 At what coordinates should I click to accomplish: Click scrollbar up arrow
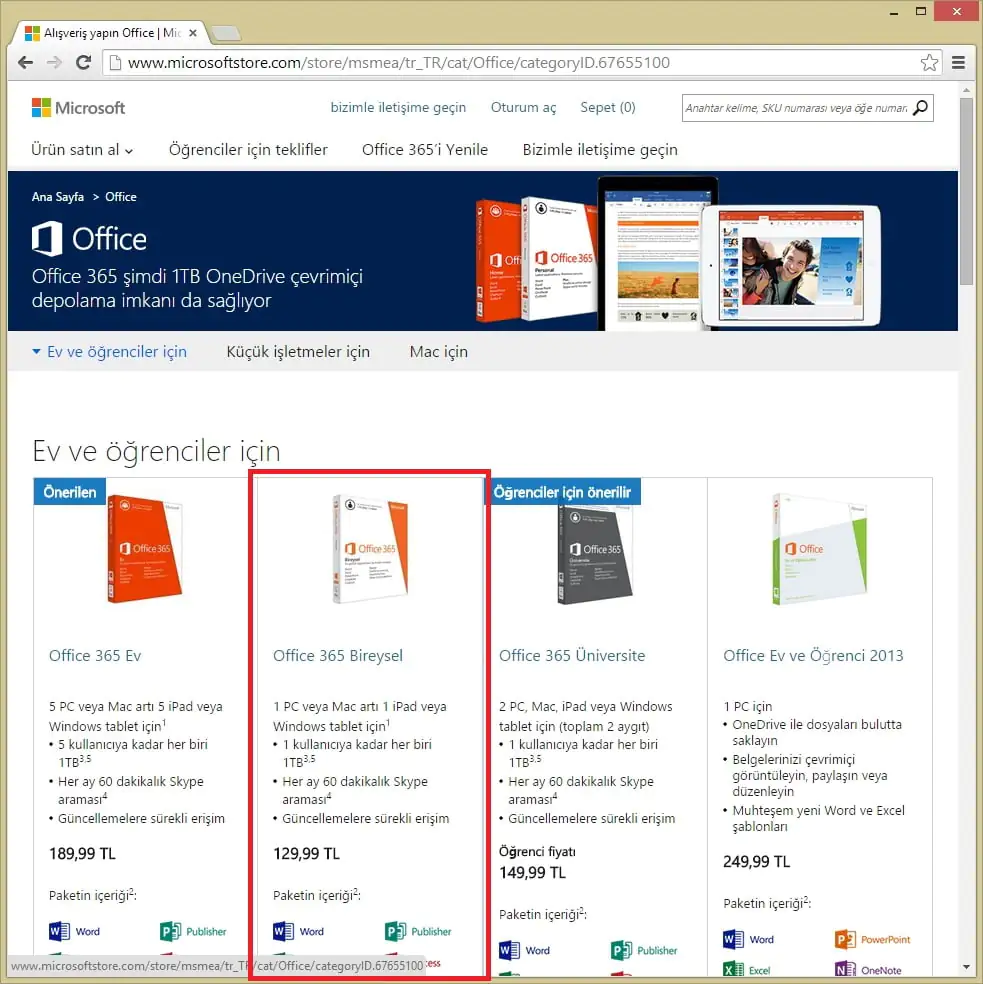point(966,90)
